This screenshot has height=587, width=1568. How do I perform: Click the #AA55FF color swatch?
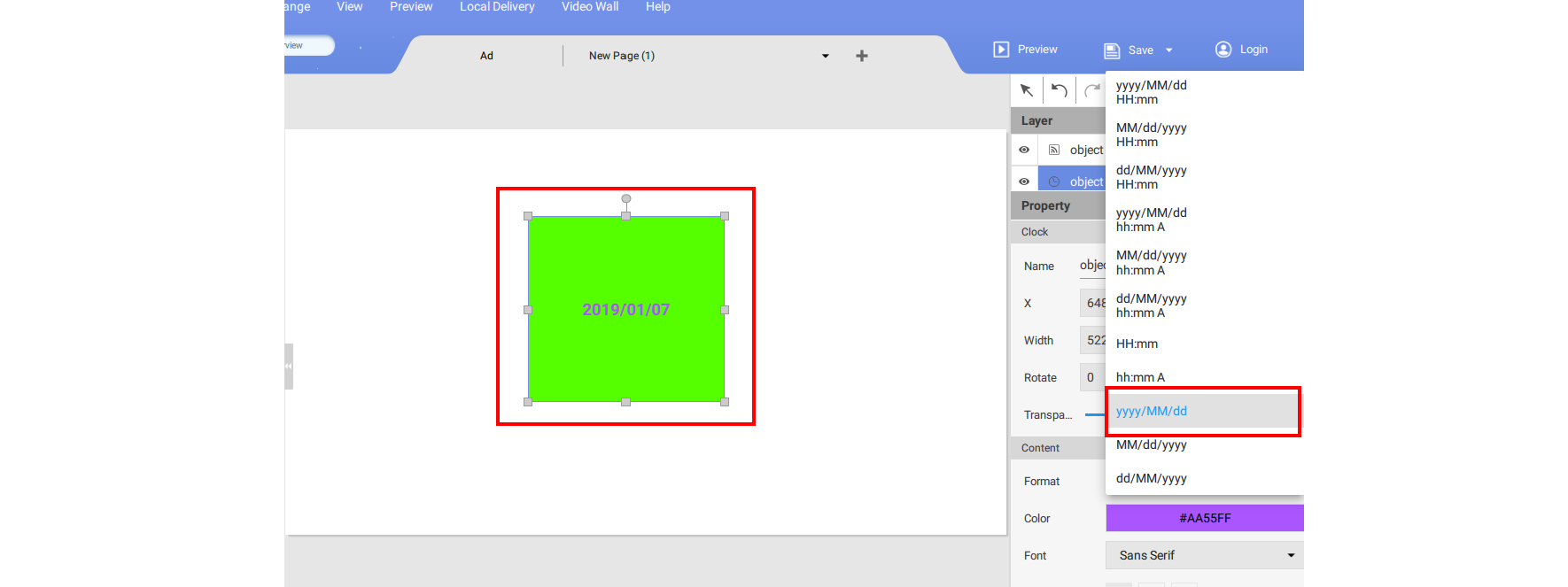tap(1204, 518)
